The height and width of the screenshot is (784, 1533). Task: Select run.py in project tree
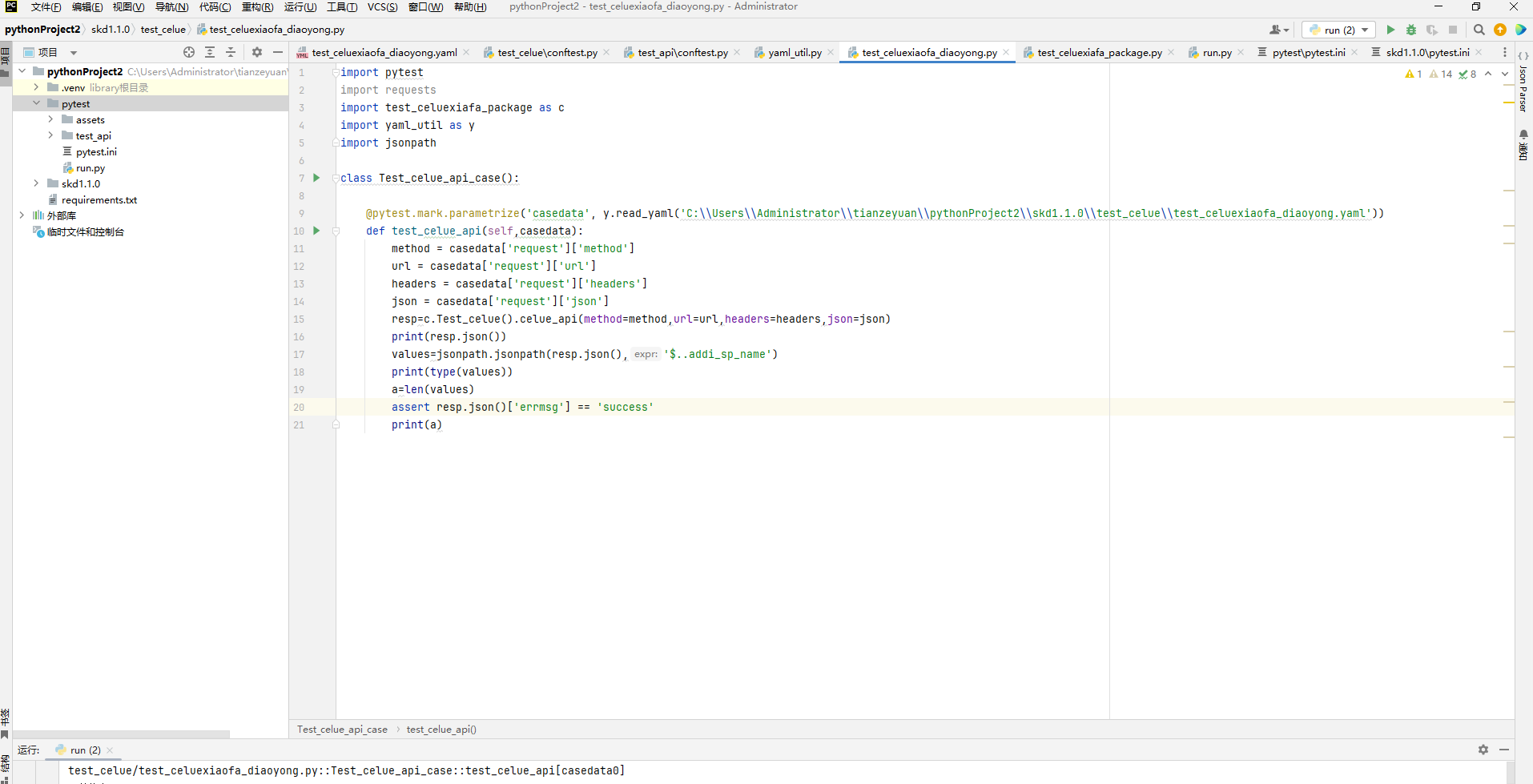[x=90, y=168]
